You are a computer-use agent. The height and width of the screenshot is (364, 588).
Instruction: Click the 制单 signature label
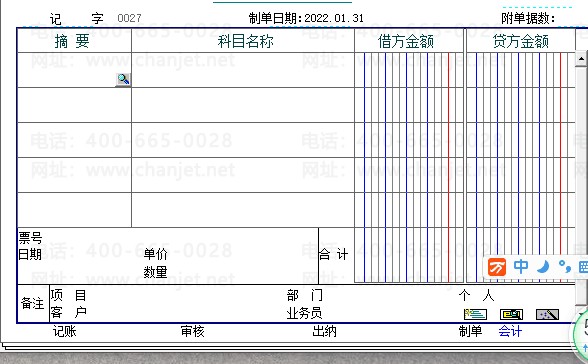pos(470,331)
